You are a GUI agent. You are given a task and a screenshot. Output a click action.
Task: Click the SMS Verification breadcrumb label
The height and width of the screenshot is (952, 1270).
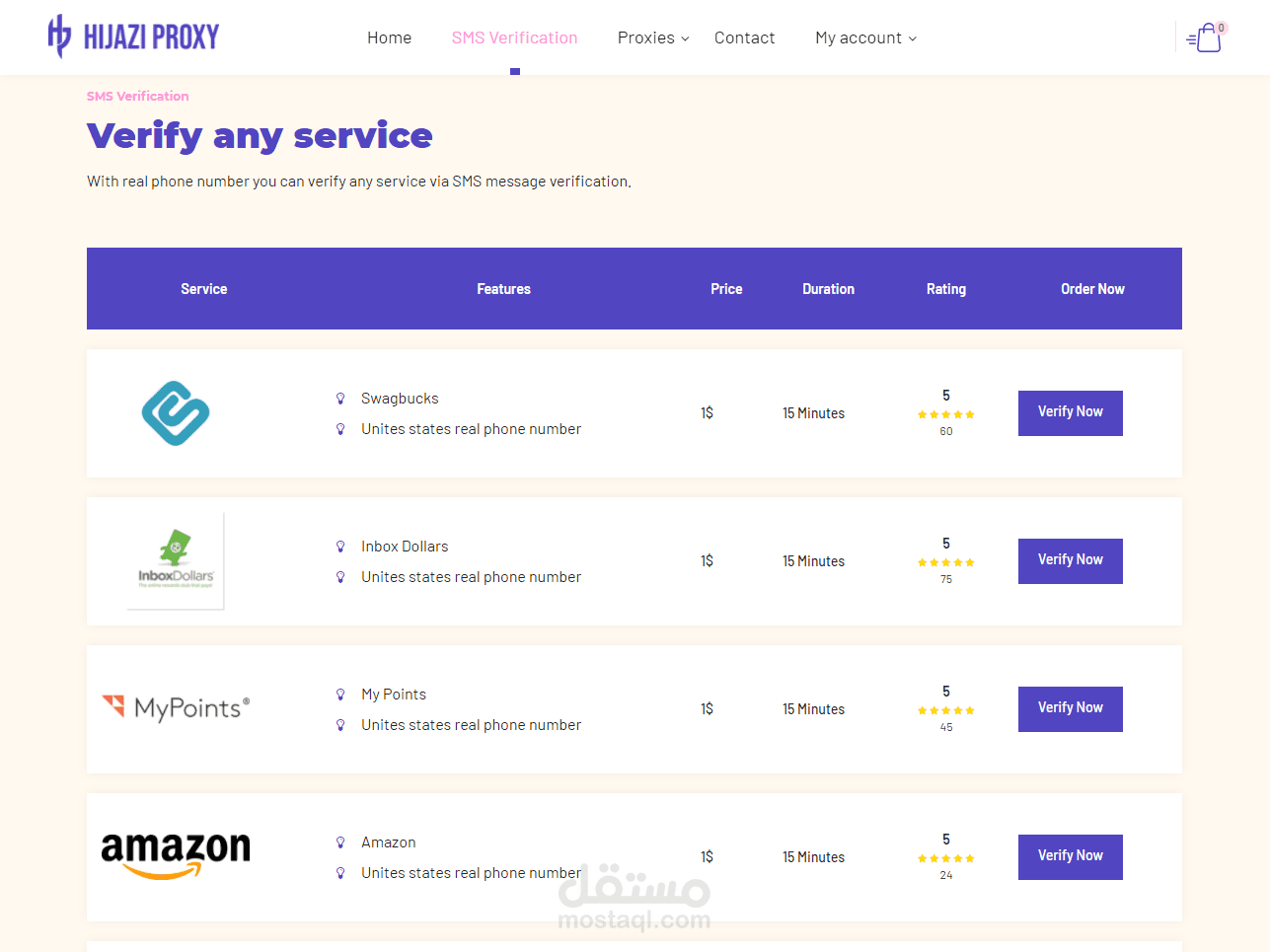(x=138, y=96)
